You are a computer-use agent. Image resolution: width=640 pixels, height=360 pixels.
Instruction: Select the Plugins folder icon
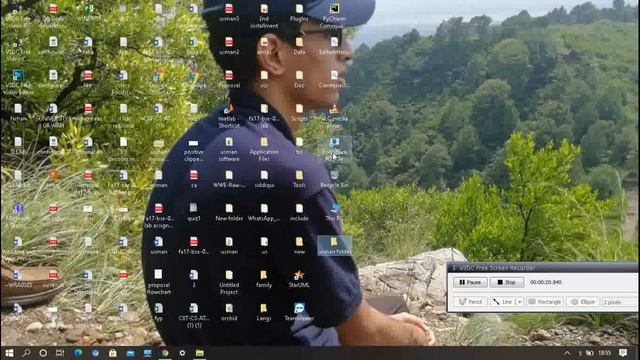(x=299, y=13)
